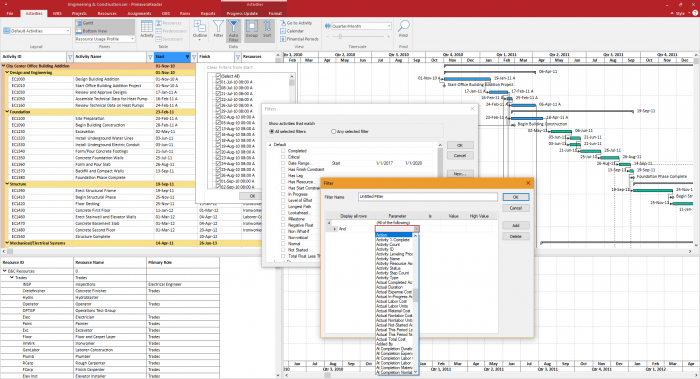Click the Filter Name input field
700x379 pixels.
[x=428, y=197]
